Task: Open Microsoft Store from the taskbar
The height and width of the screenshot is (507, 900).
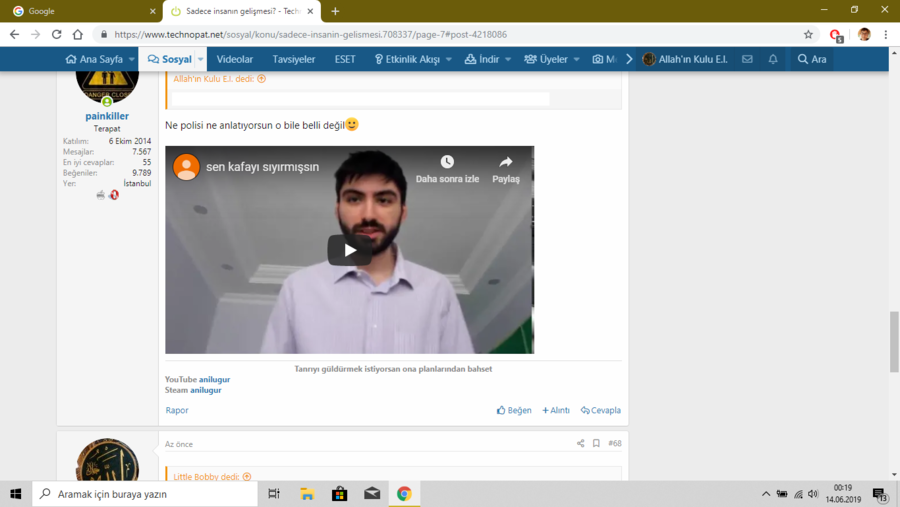Action: tap(339, 494)
